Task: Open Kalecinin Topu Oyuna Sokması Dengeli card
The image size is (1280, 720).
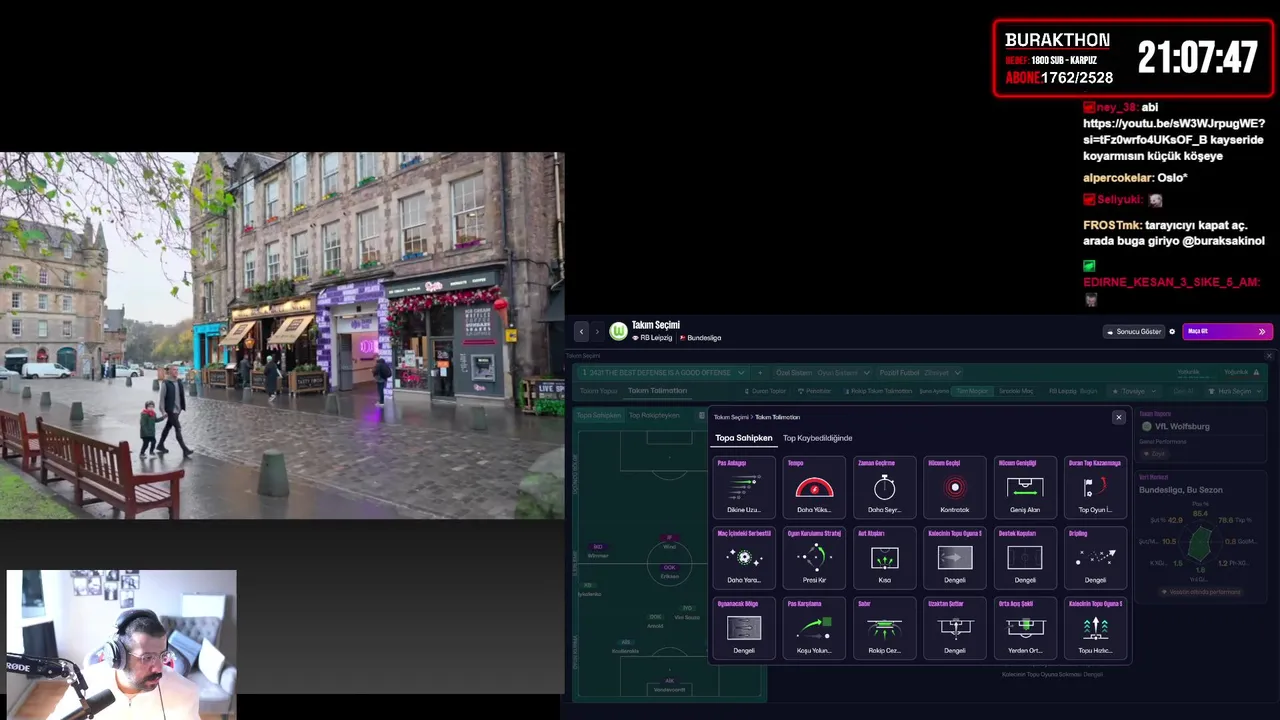Action: pyautogui.click(x=955, y=558)
